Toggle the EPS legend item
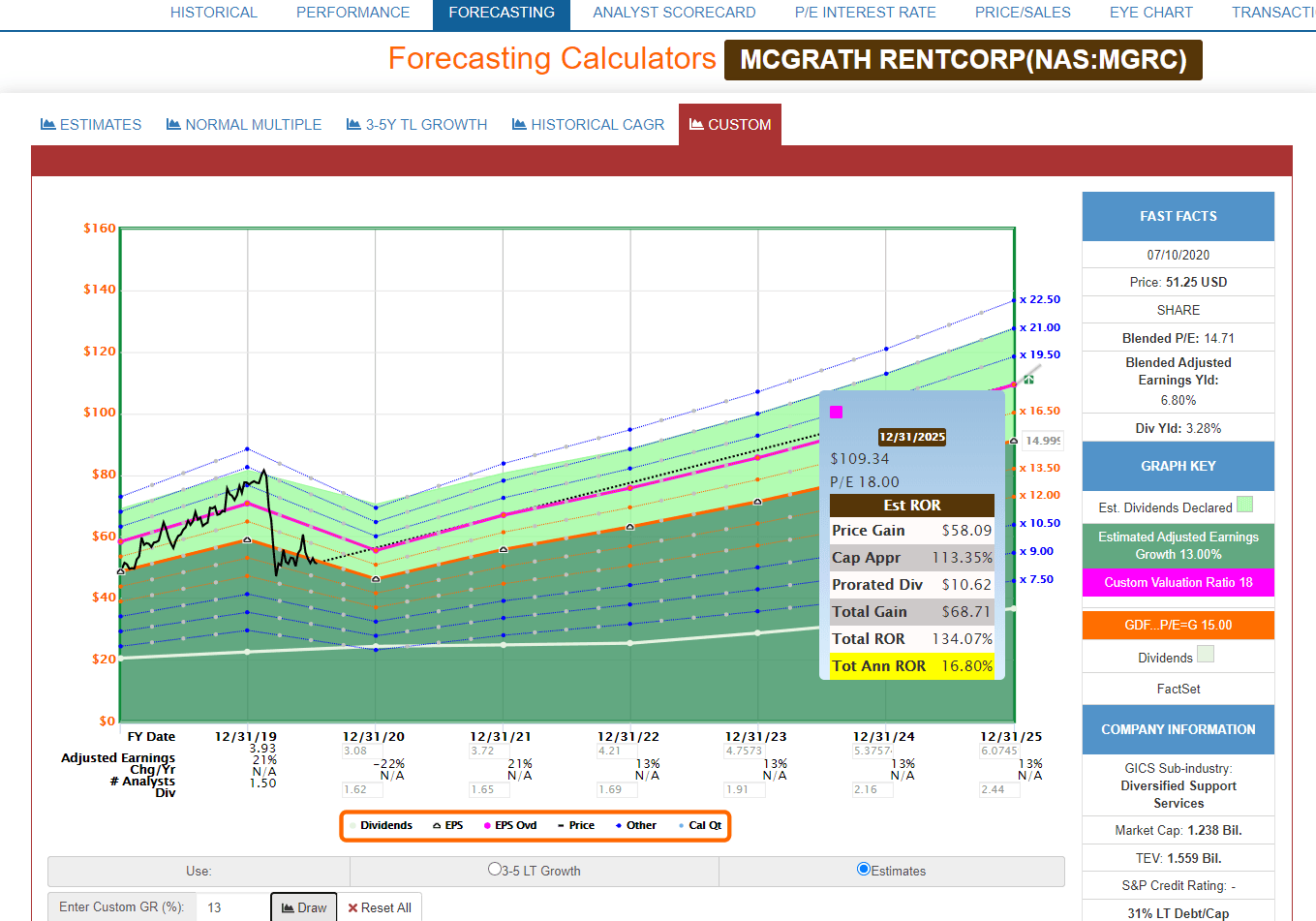 (x=448, y=825)
